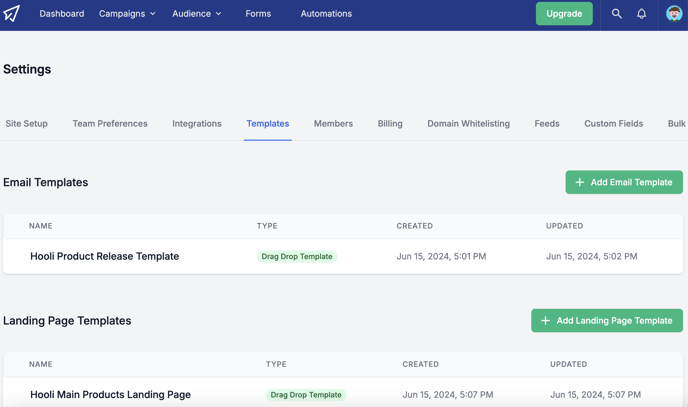Image resolution: width=688 pixels, height=407 pixels.
Task: Click the paper plane app logo
Action: tap(11, 14)
